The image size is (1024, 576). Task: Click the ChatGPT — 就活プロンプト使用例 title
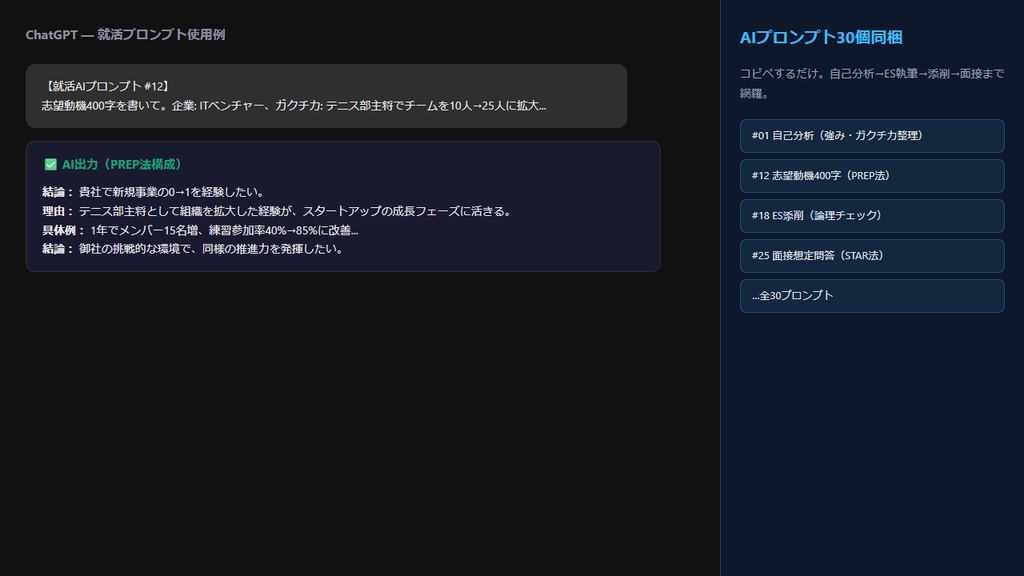(x=125, y=35)
